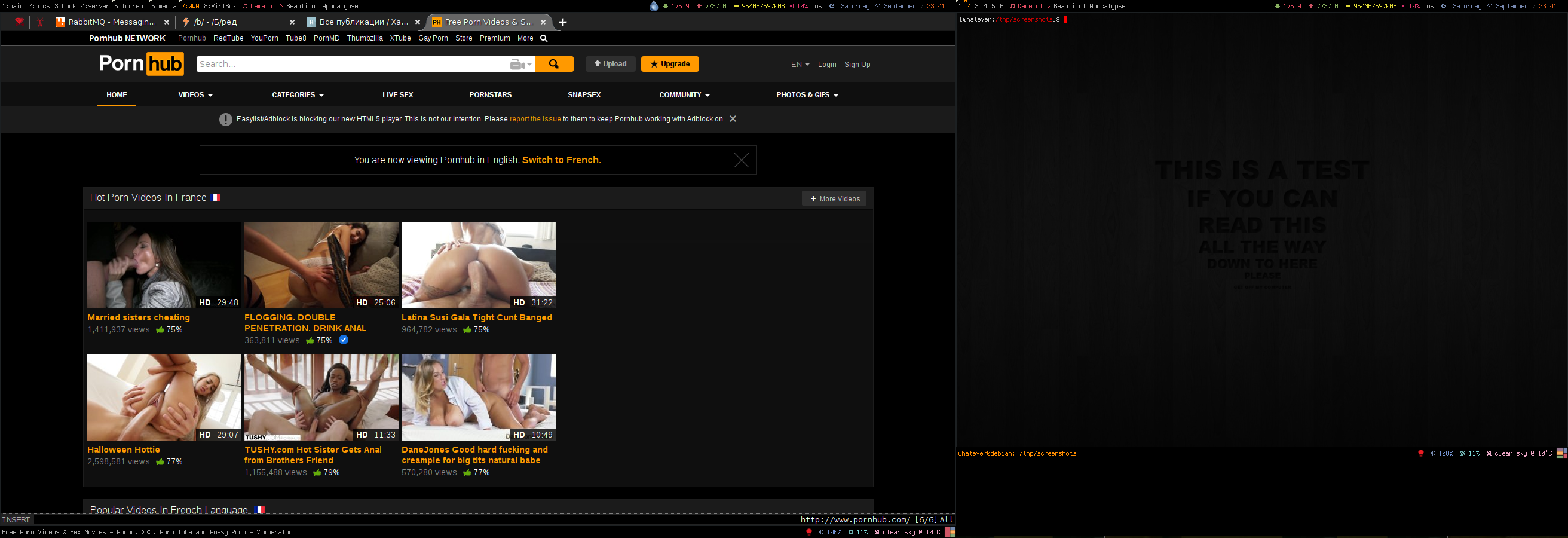Click the Sign Up link
Screen dimensions: 1568x538
(857, 65)
